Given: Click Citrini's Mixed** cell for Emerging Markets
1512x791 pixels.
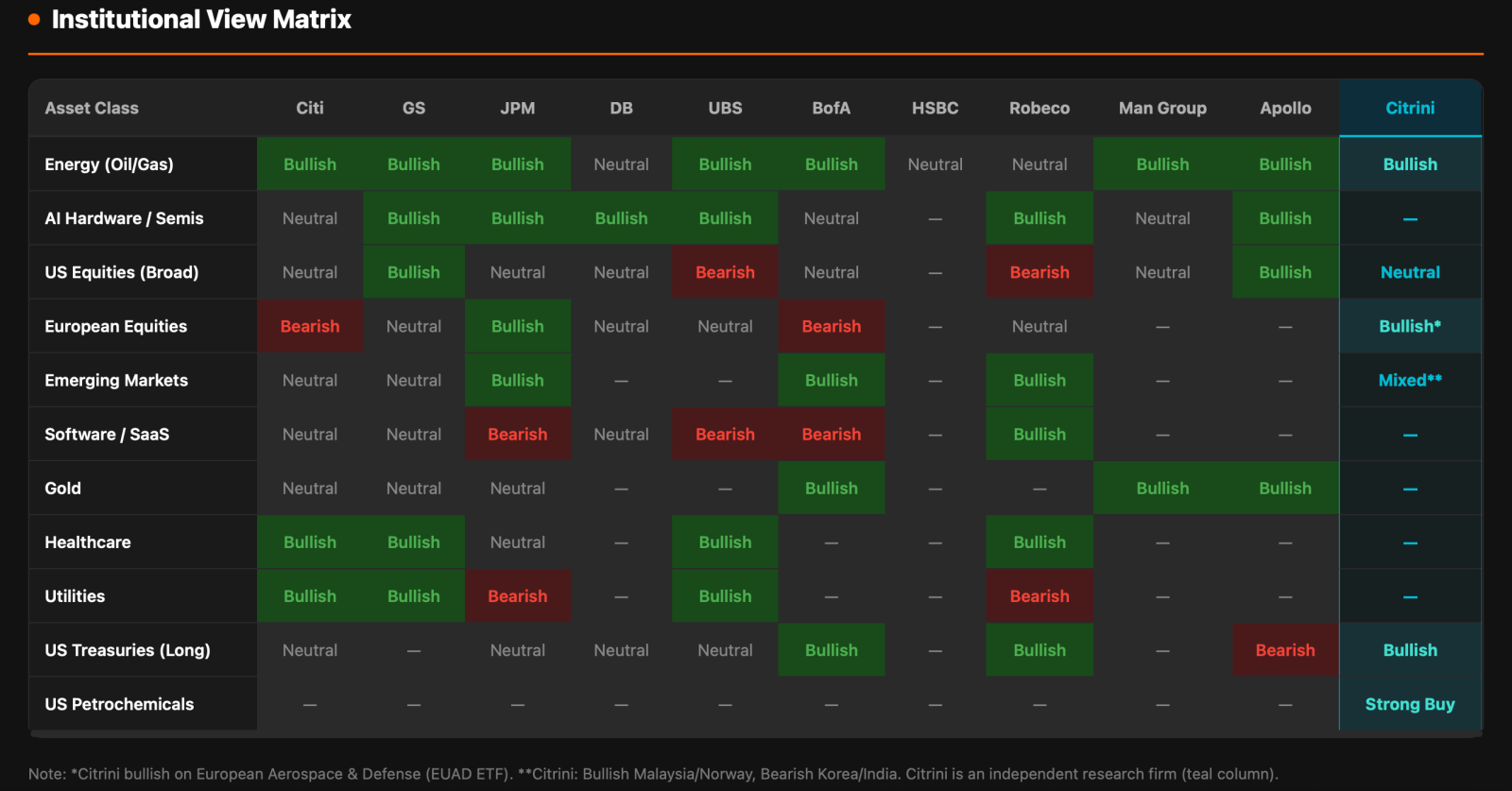Looking at the screenshot, I should 1410,380.
